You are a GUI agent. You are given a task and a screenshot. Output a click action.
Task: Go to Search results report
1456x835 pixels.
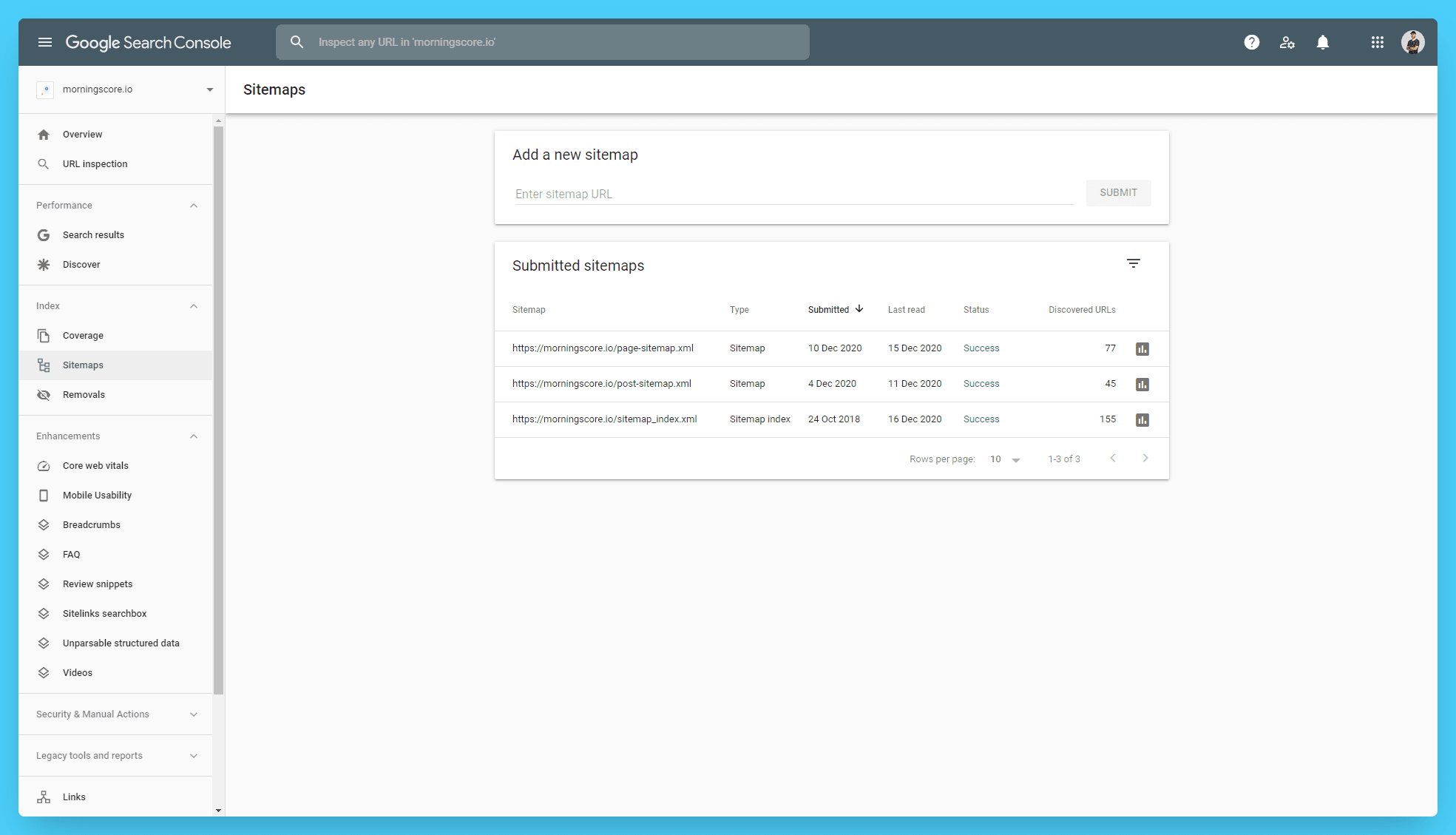pos(115,235)
